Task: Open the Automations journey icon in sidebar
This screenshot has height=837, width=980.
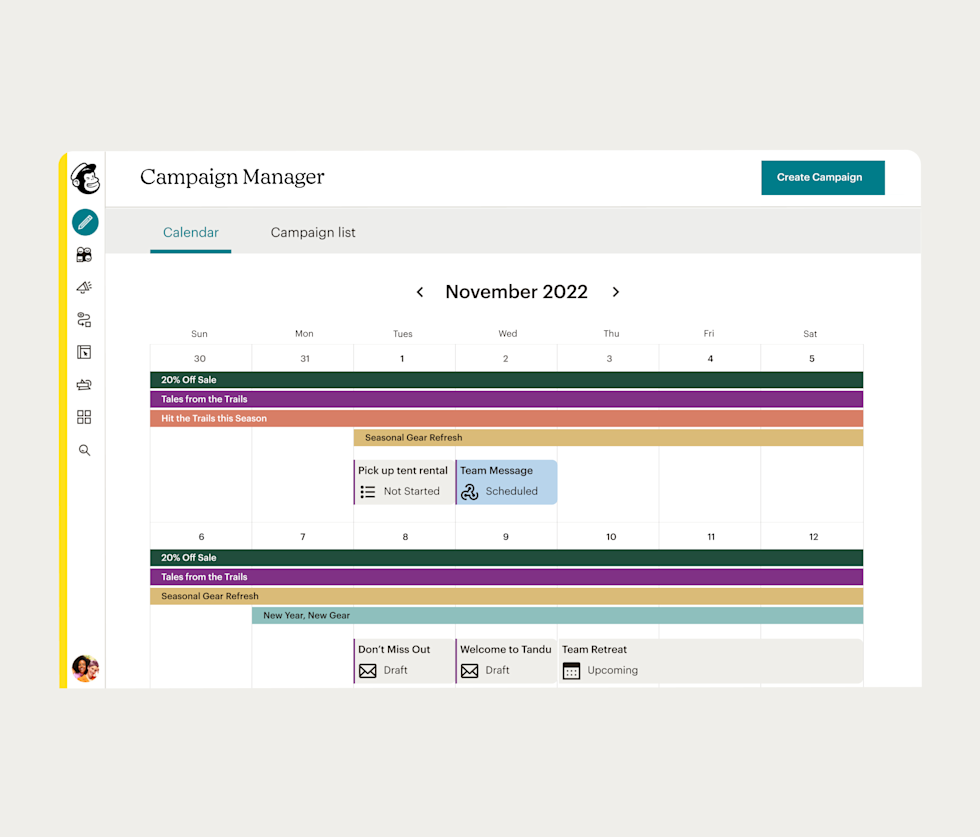Action: [84, 320]
